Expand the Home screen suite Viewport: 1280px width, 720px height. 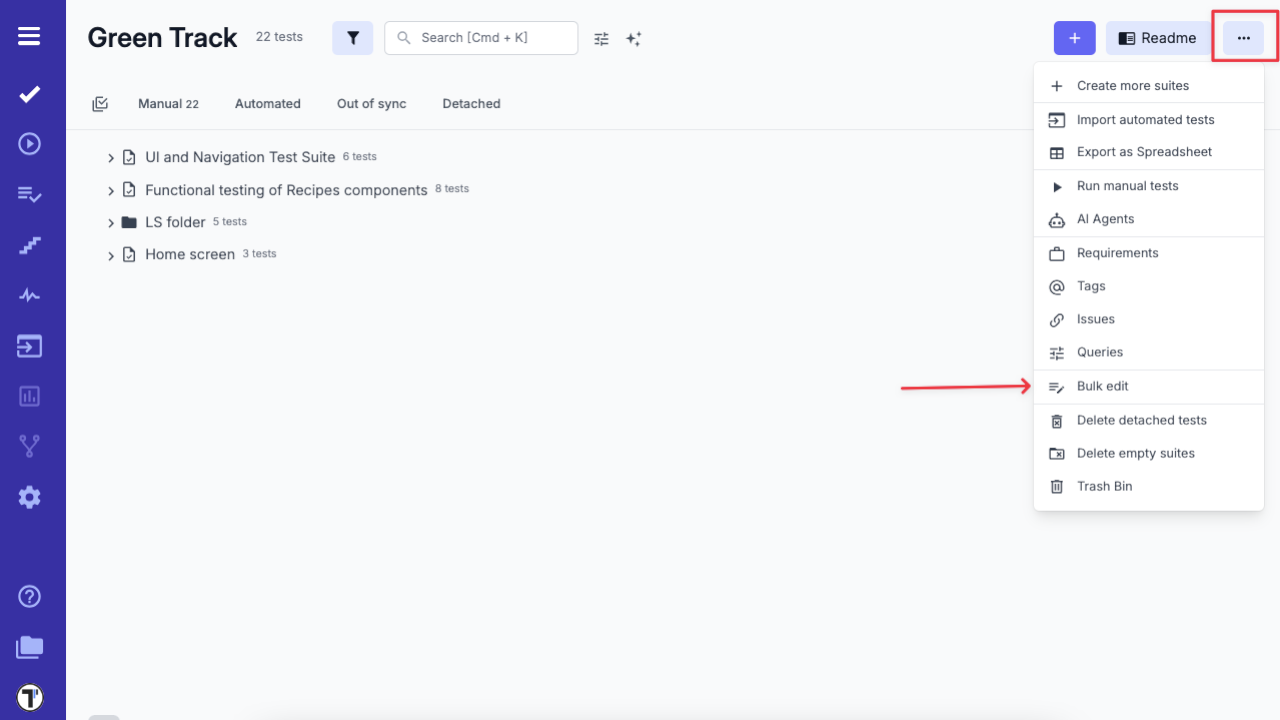(x=110, y=254)
